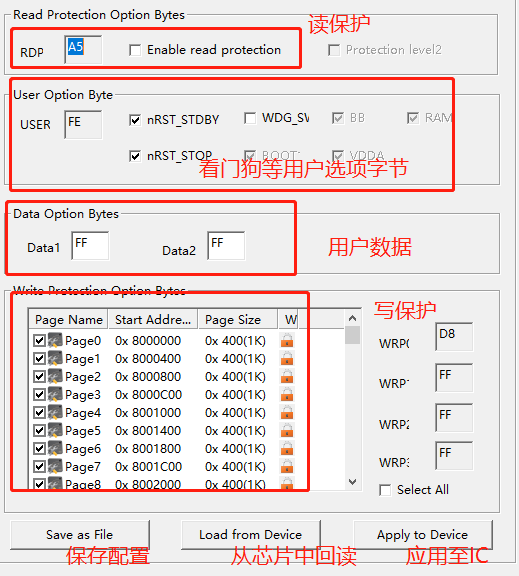This screenshot has width=519, height=576.
Task: Enable read protection checkbox
Action: tap(135, 50)
